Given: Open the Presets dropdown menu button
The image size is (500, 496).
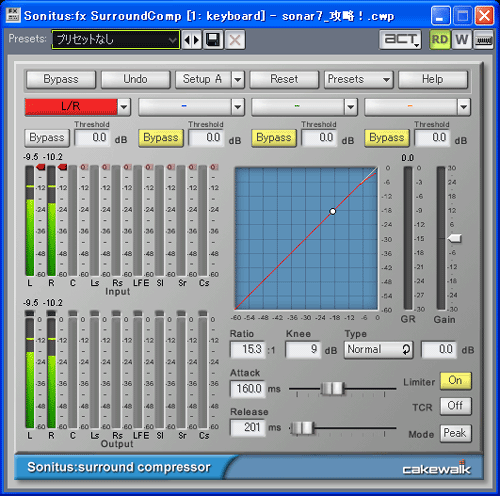Looking at the screenshot, I should pos(359,79).
